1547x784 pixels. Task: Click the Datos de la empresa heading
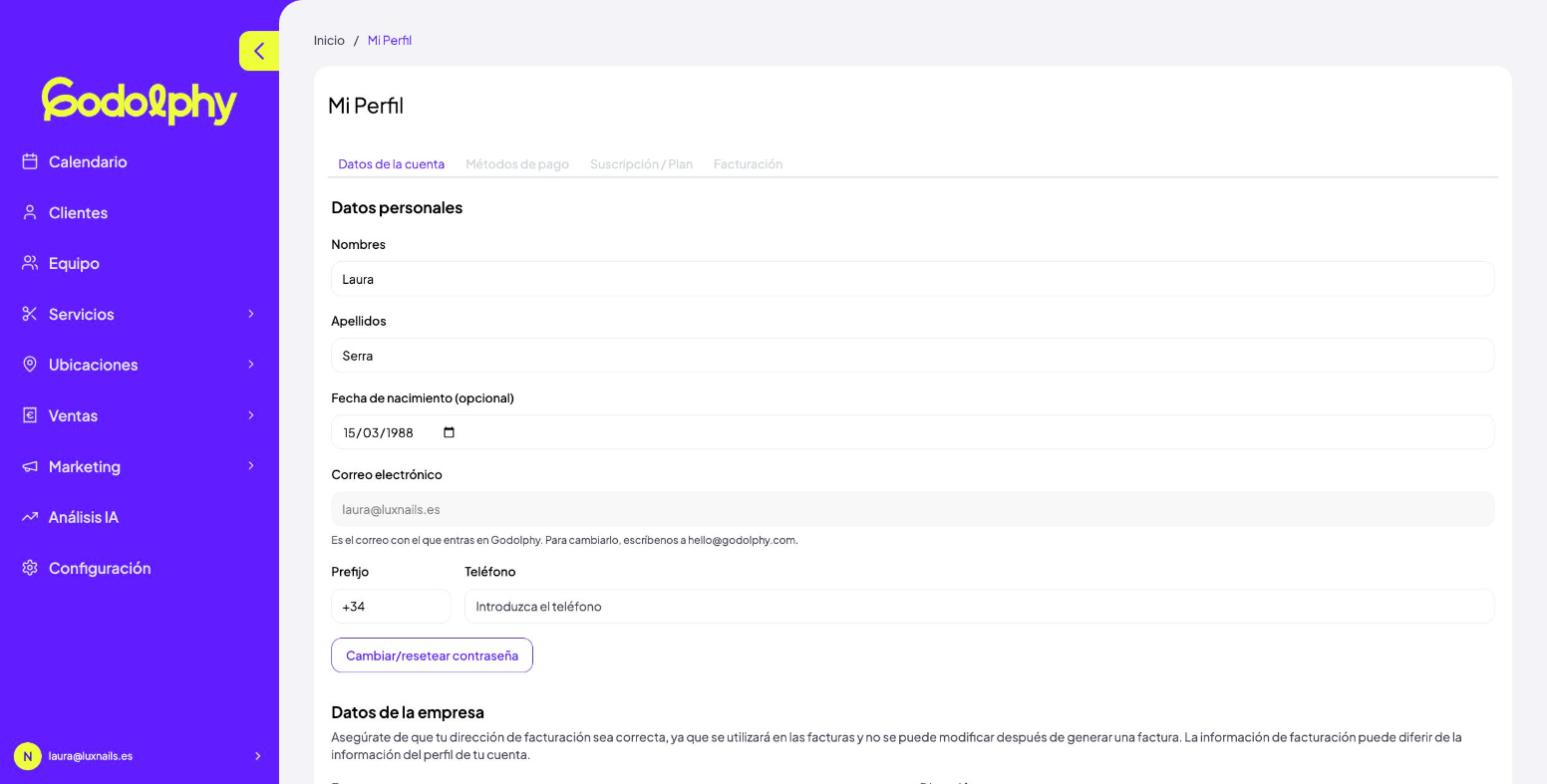click(408, 712)
